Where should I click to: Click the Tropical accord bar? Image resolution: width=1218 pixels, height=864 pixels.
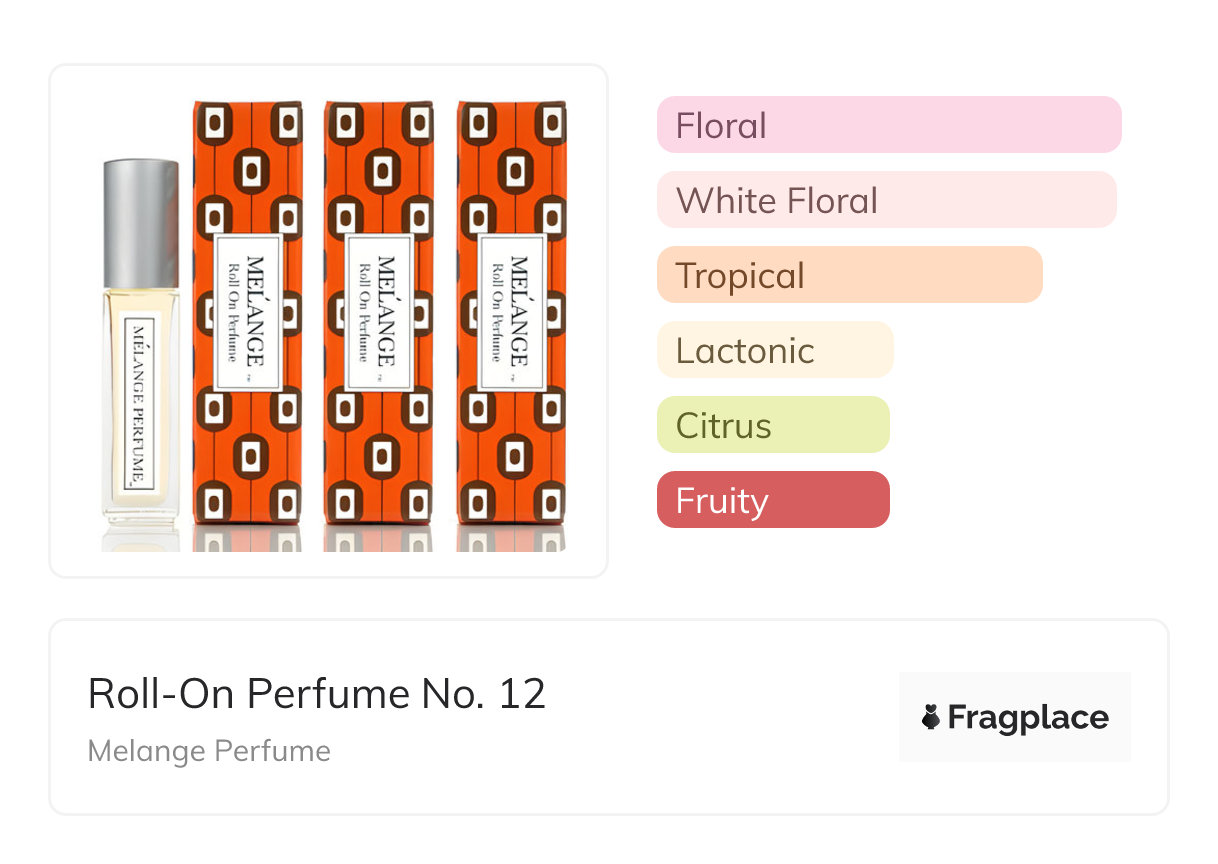click(849, 275)
